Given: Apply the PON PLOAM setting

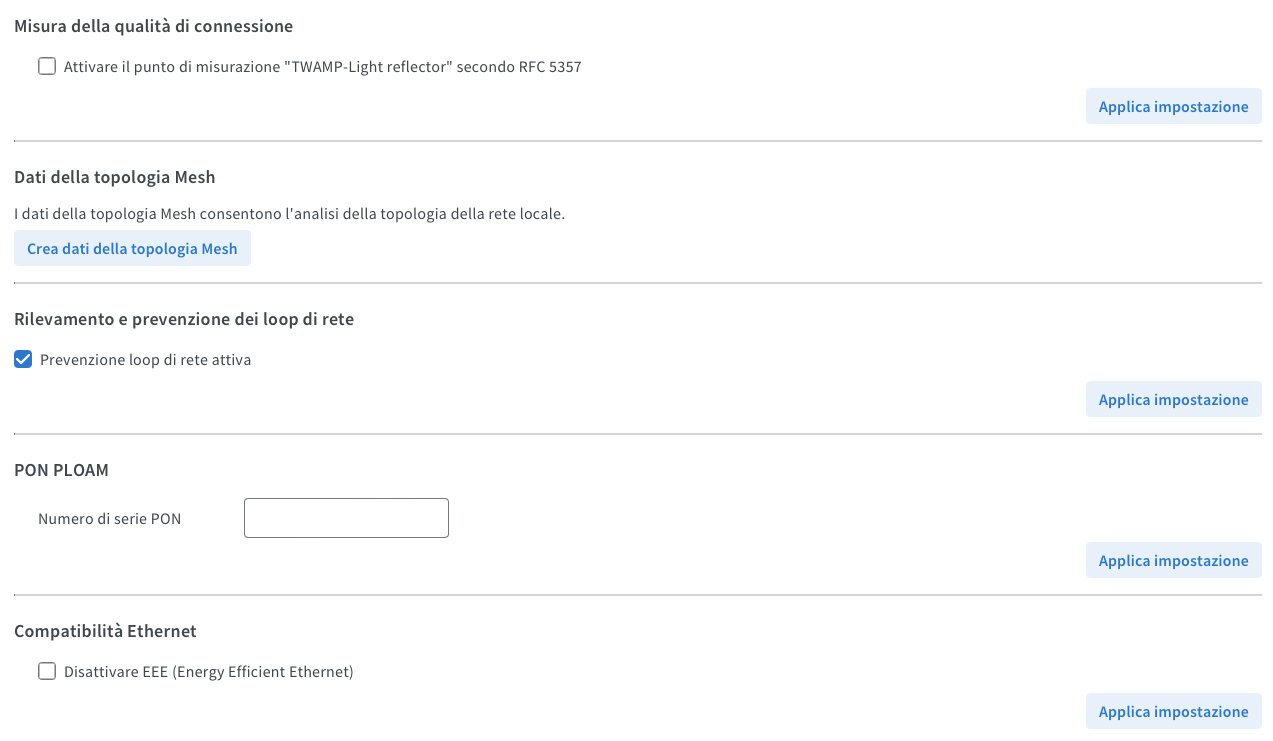Looking at the screenshot, I should pos(1173,561).
